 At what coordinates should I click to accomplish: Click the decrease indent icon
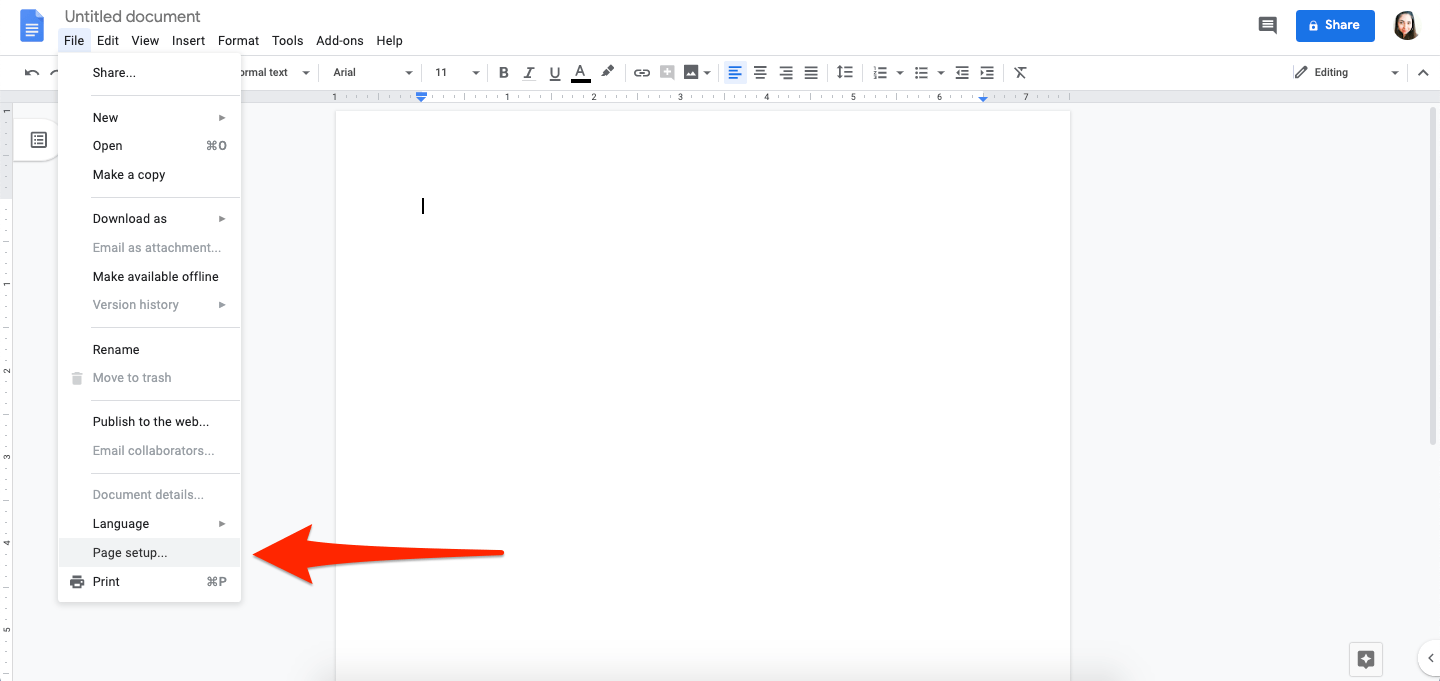[962, 73]
